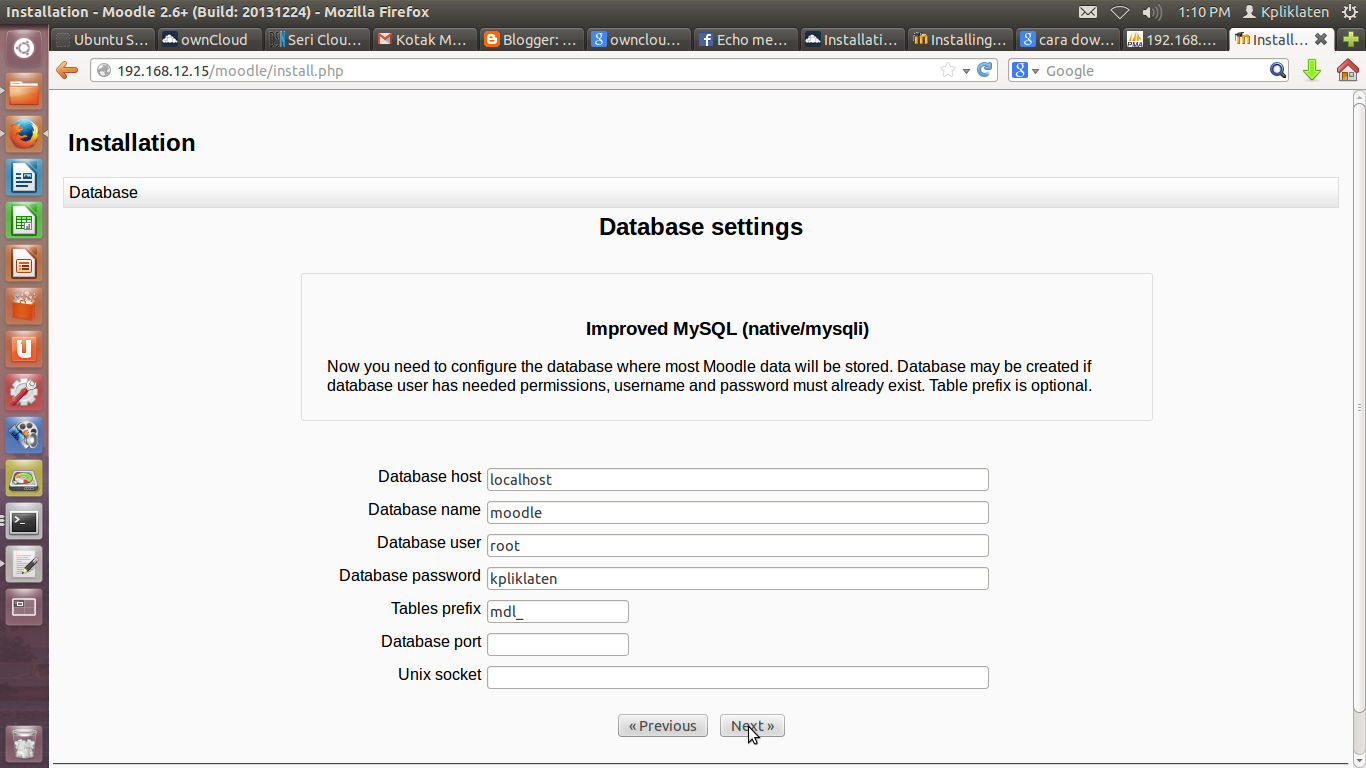
Task: Open downloads with the green arrow icon
Action: coord(1311,70)
